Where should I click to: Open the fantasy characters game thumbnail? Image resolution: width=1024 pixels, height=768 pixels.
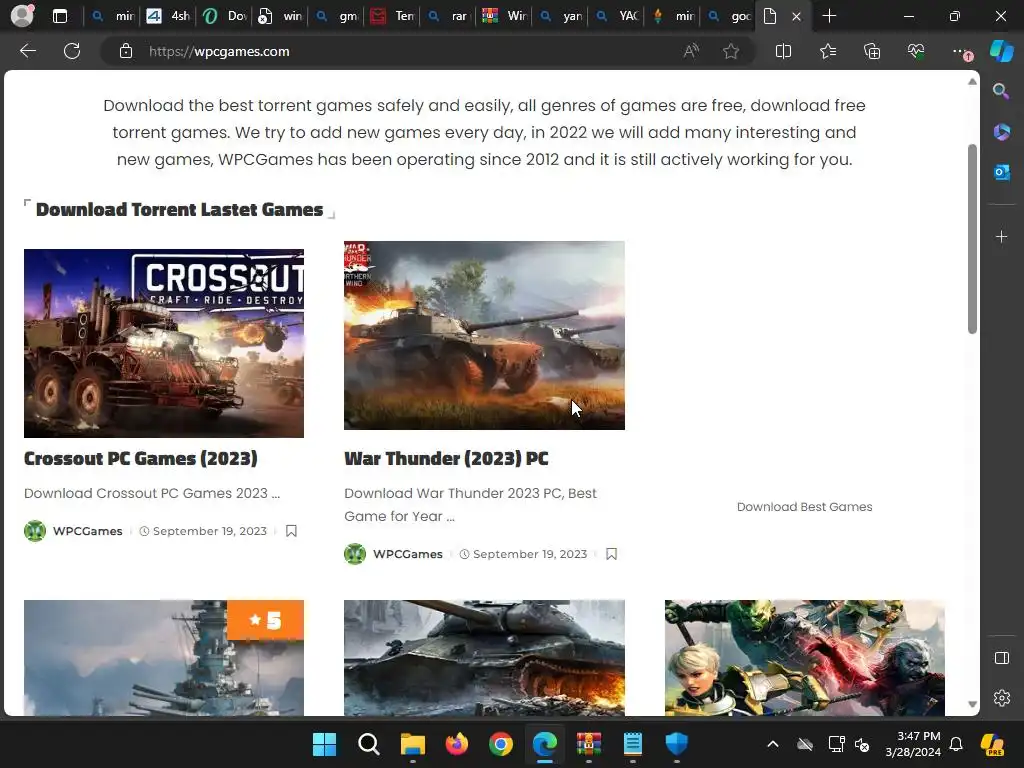pos(805,658)
